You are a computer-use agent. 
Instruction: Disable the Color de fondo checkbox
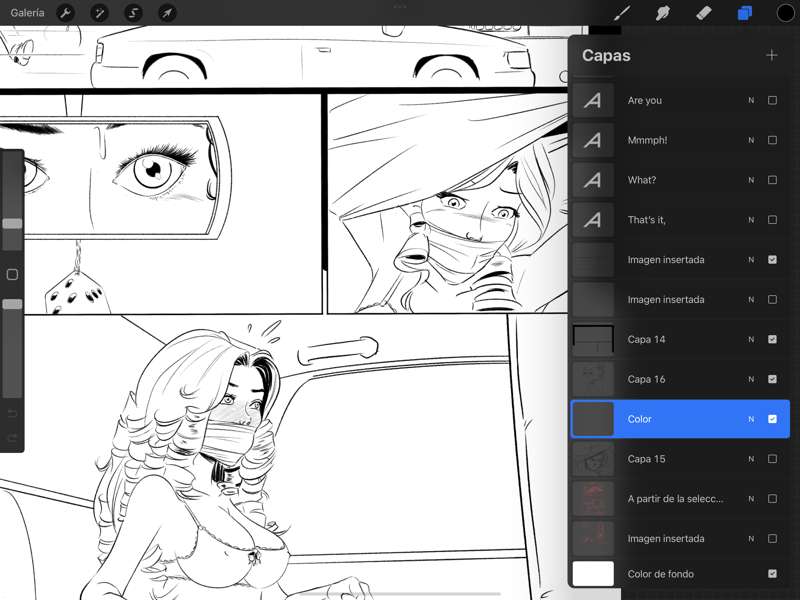[x=772, y=574]
